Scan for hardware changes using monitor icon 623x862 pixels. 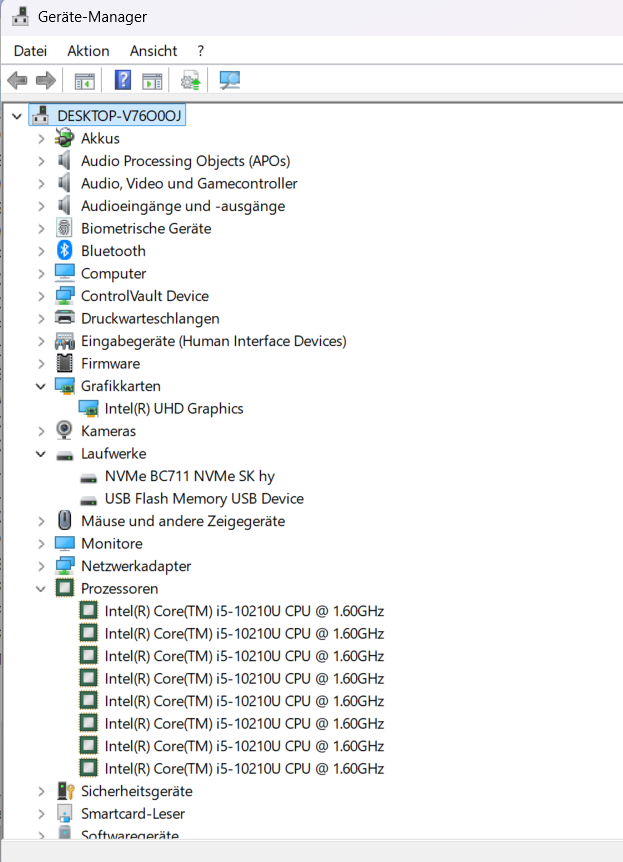[229, 81]
